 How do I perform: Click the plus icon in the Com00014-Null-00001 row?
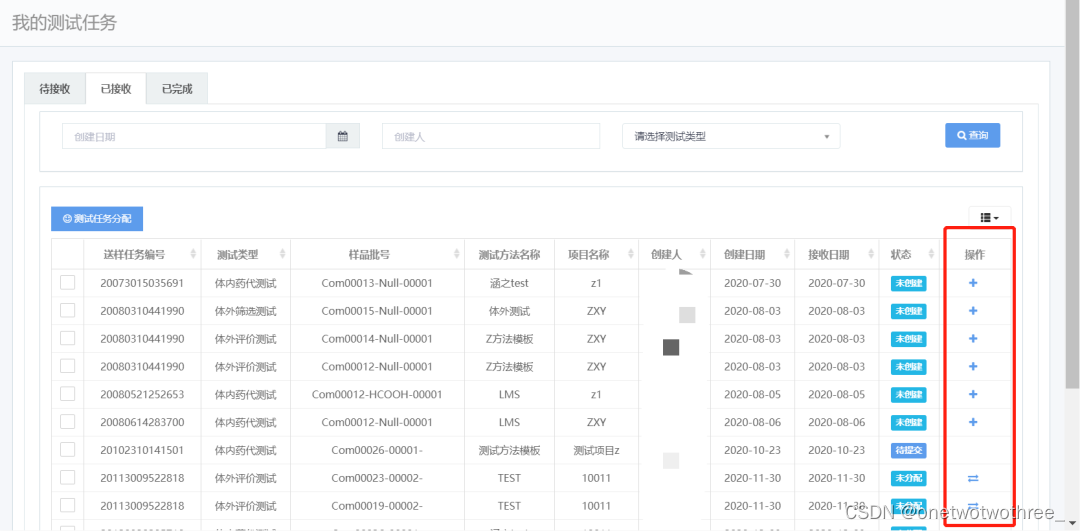[973, 339]
